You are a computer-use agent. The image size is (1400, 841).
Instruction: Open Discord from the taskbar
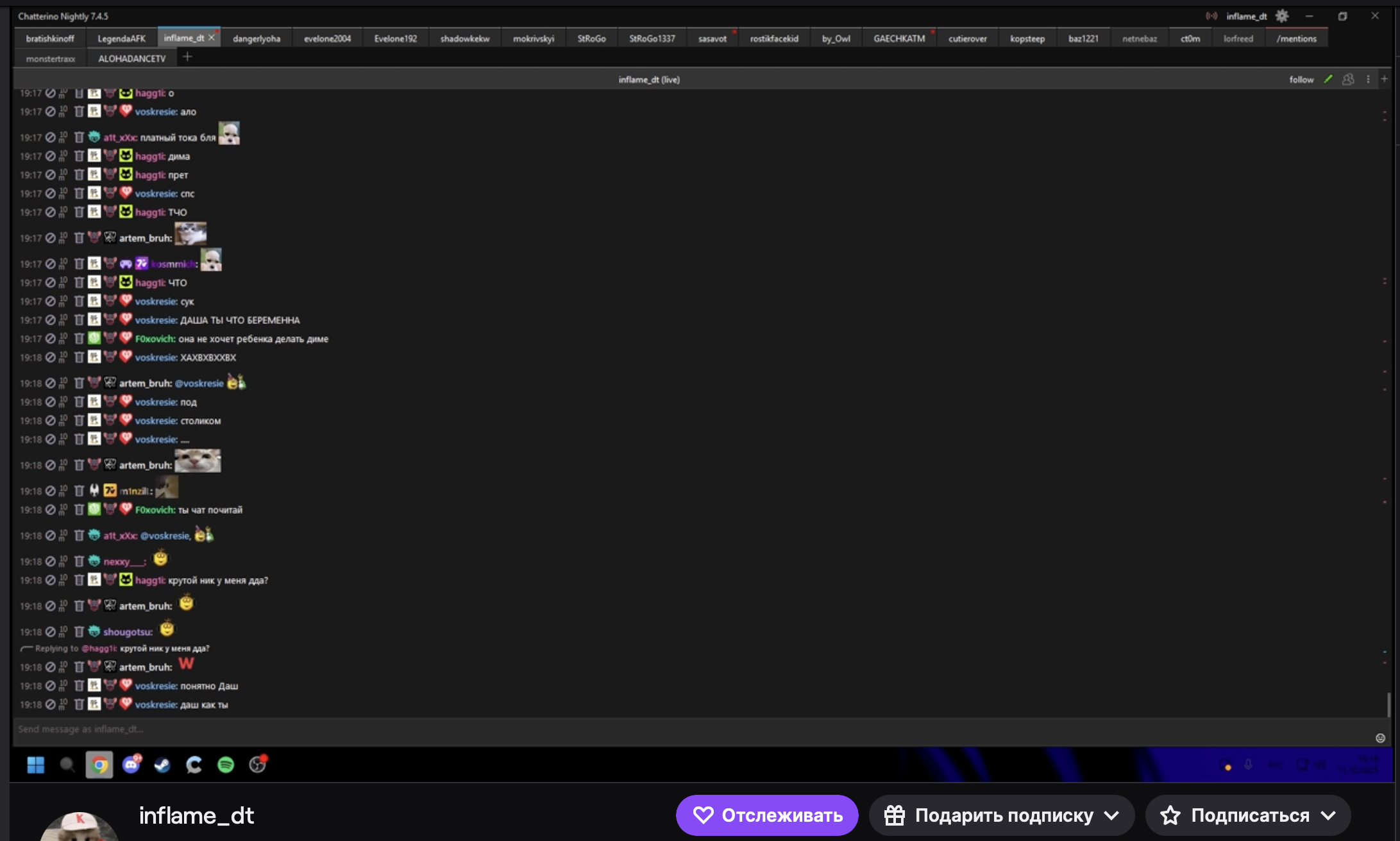tap(131, 765)
